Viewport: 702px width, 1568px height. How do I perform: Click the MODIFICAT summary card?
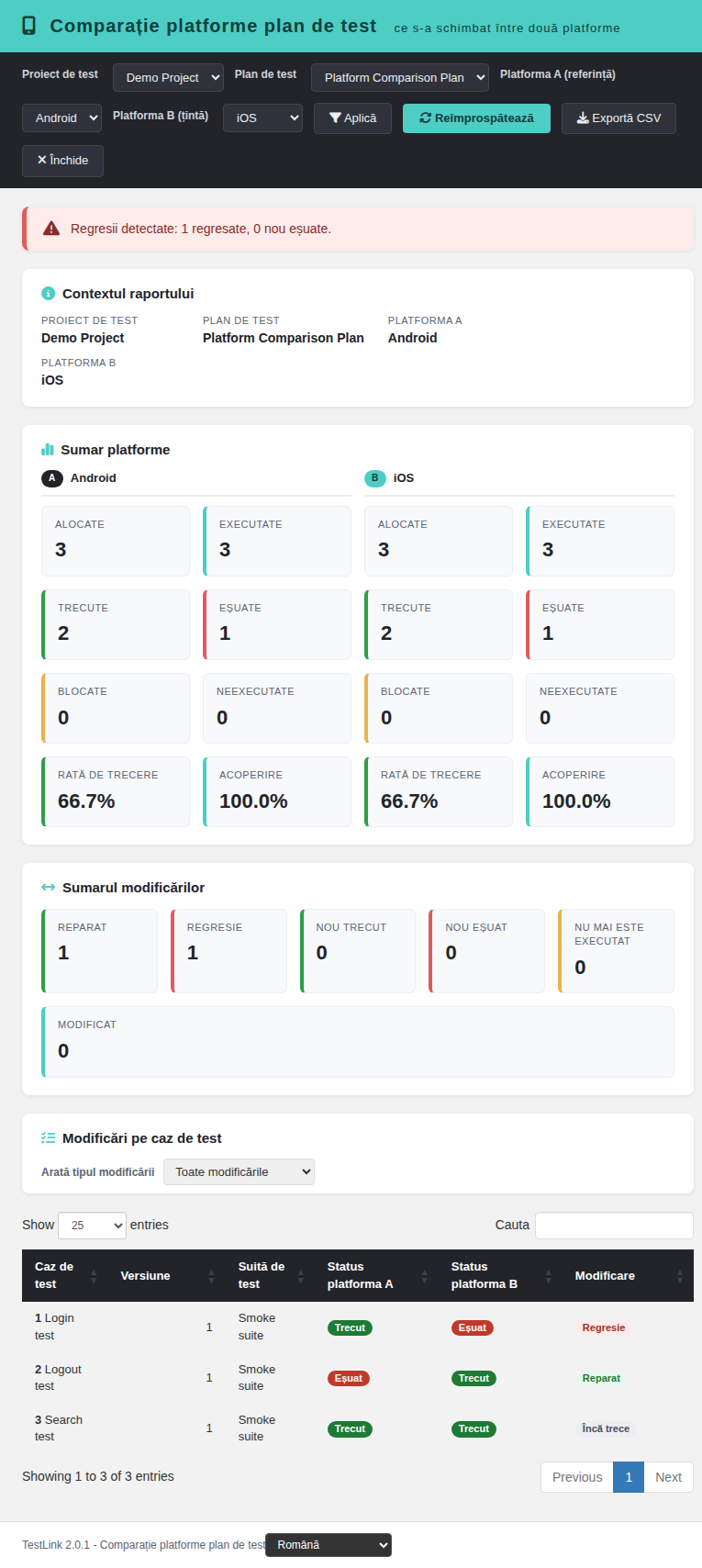pyautogui.click(x=358, y=1042)
